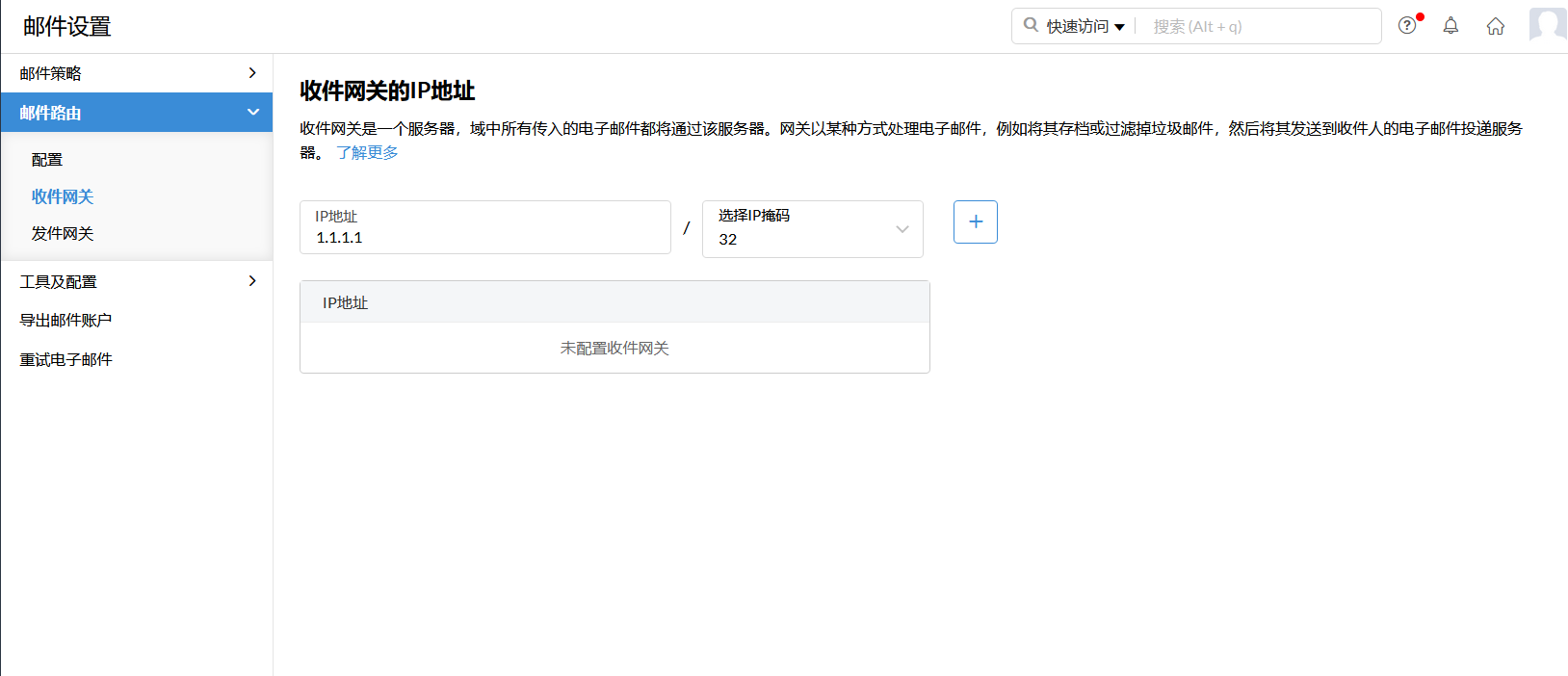
Task: Select 收件网关 in the sidebar
Action: pyautogui.click(x=63, y=196)
